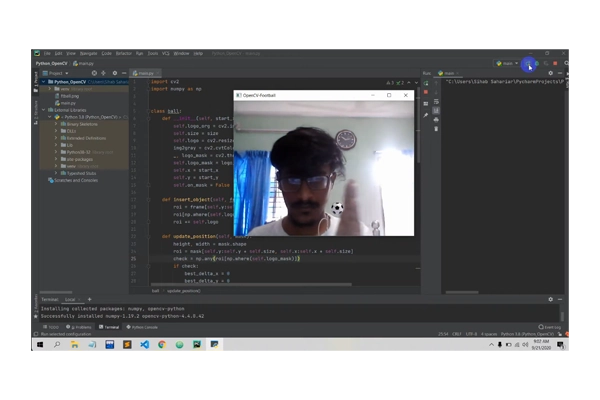Open the Python Console tool window button
Screen dimensions: 600x400
pyautogui.click(x=142, y=327)
